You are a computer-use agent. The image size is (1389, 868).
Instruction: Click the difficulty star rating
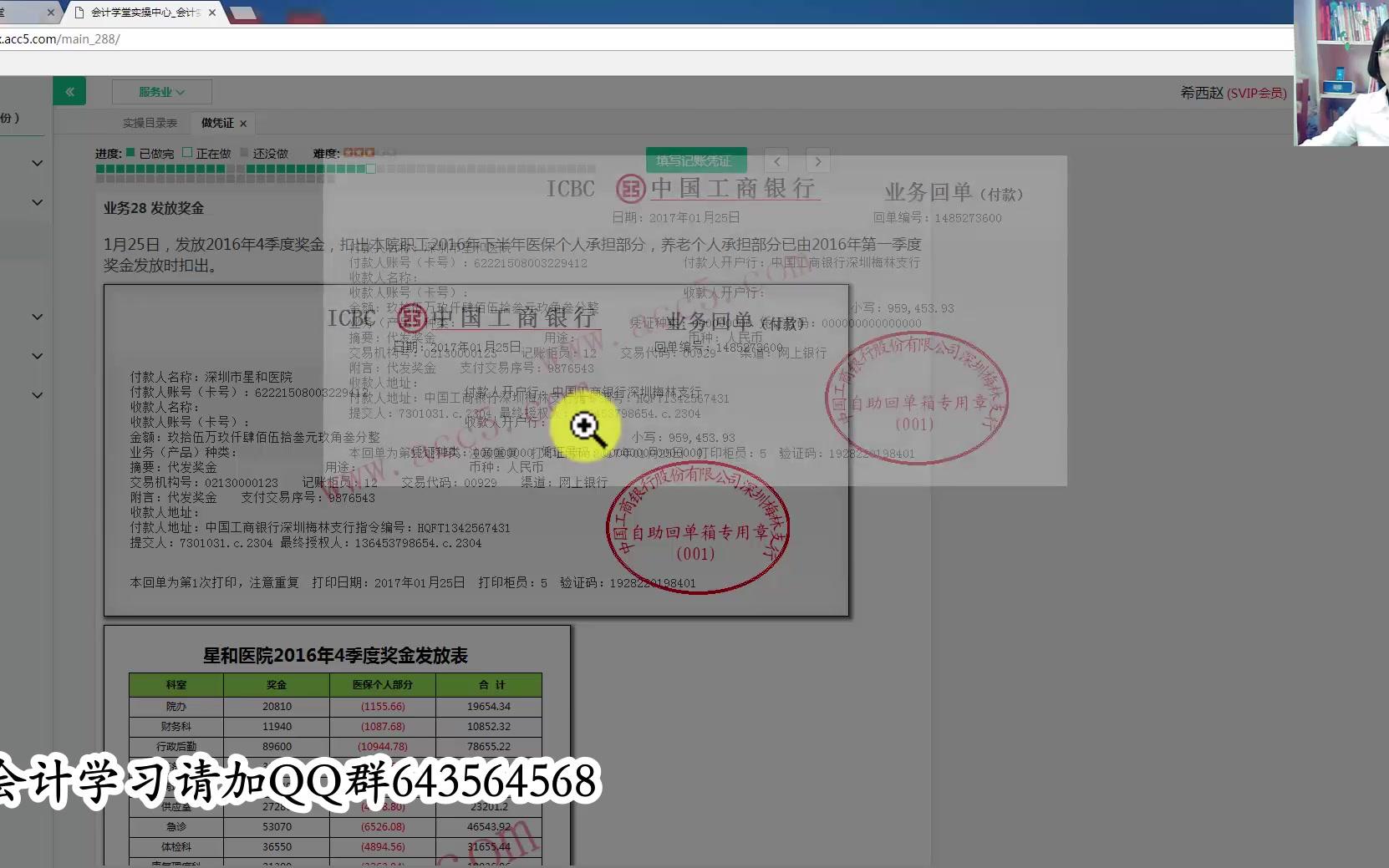pos(369,153)
